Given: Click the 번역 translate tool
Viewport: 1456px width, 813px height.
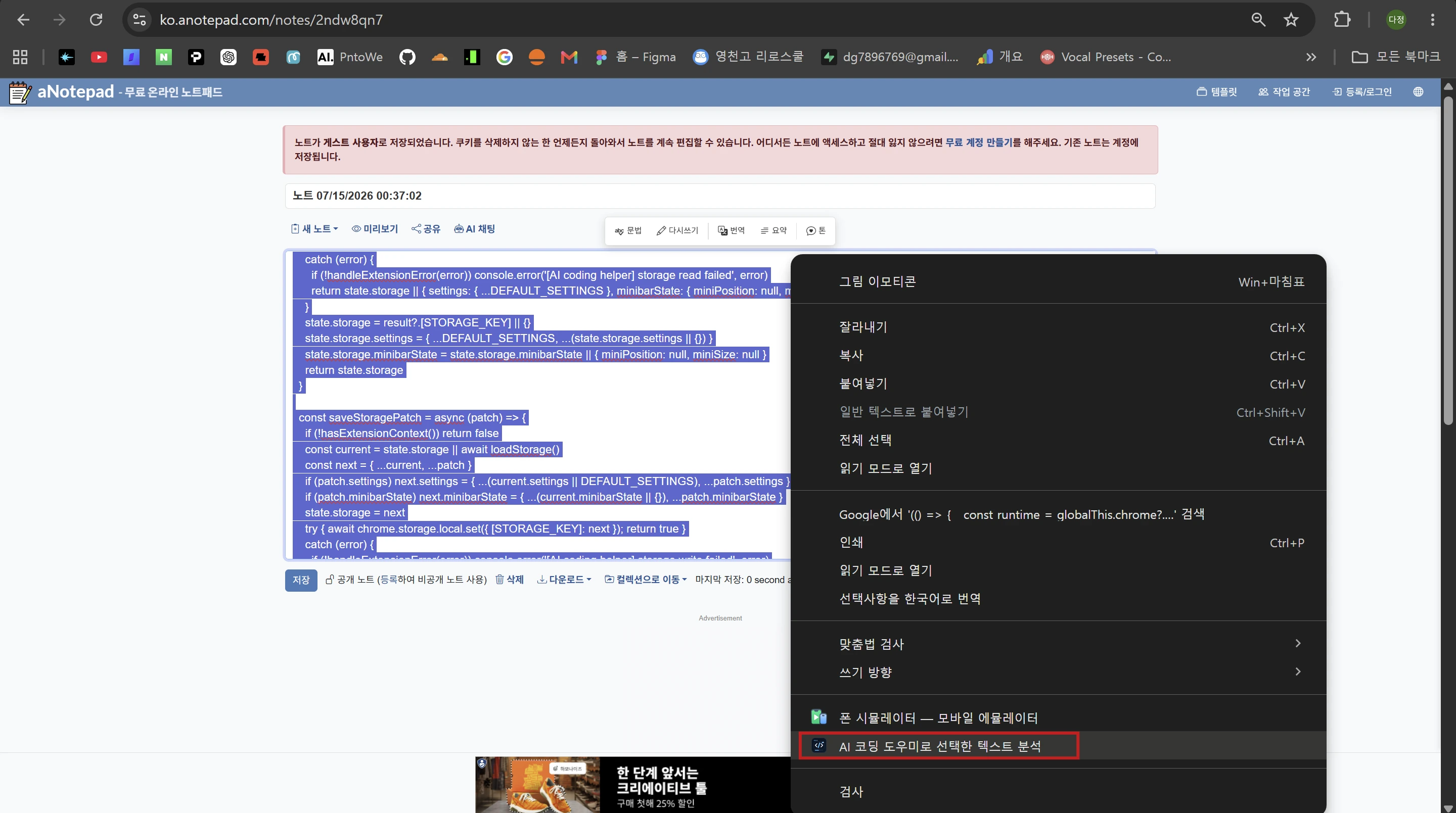Looking at the screenshot, I should (732, 230).
